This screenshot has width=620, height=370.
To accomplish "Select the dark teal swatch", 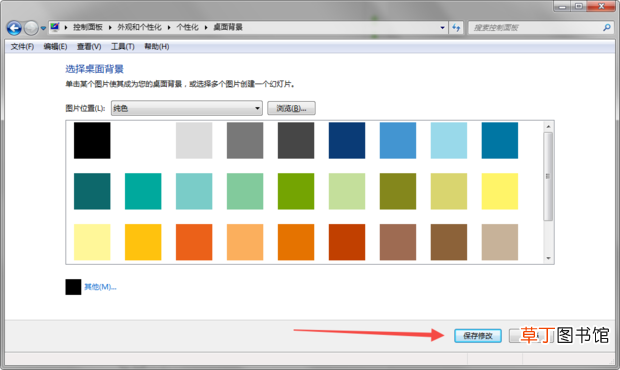I will pyautogui.click(x=92, y=191).
